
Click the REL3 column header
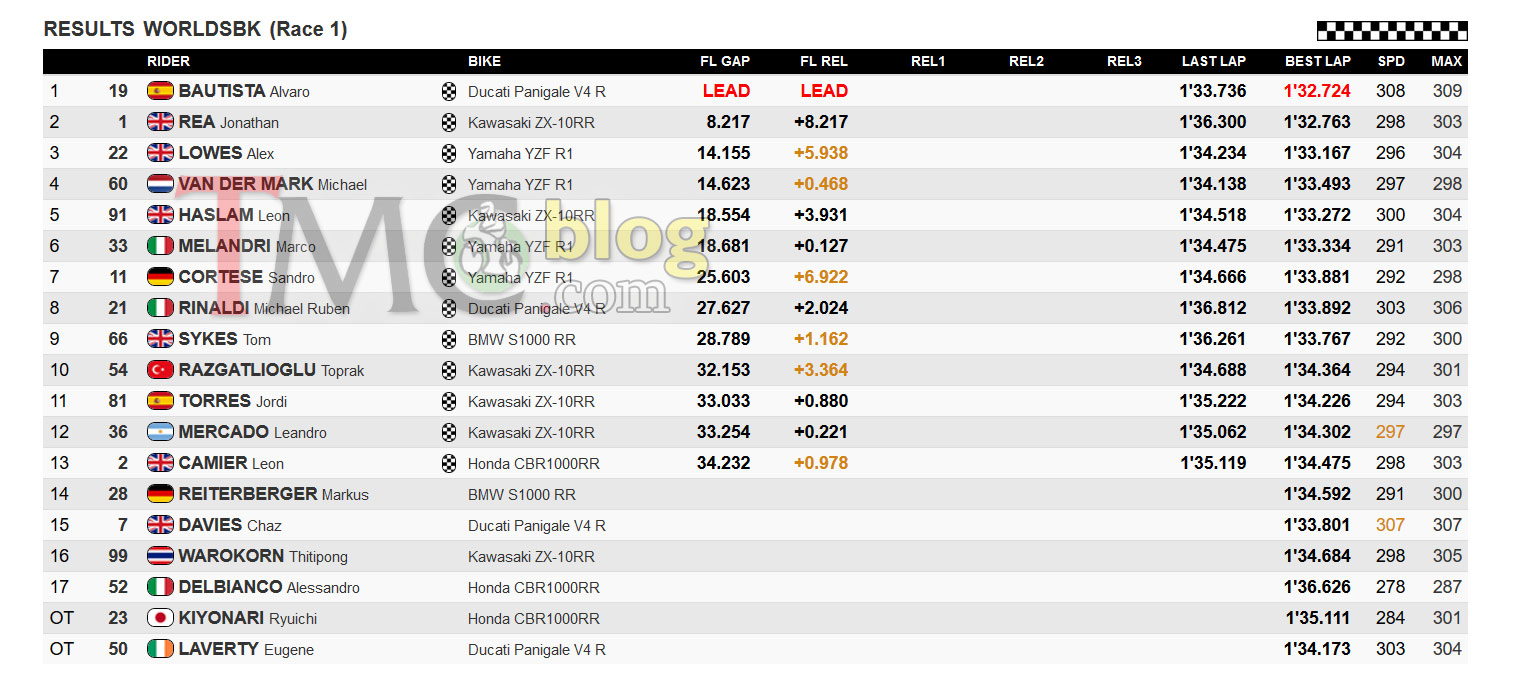tap(1124, 61)
